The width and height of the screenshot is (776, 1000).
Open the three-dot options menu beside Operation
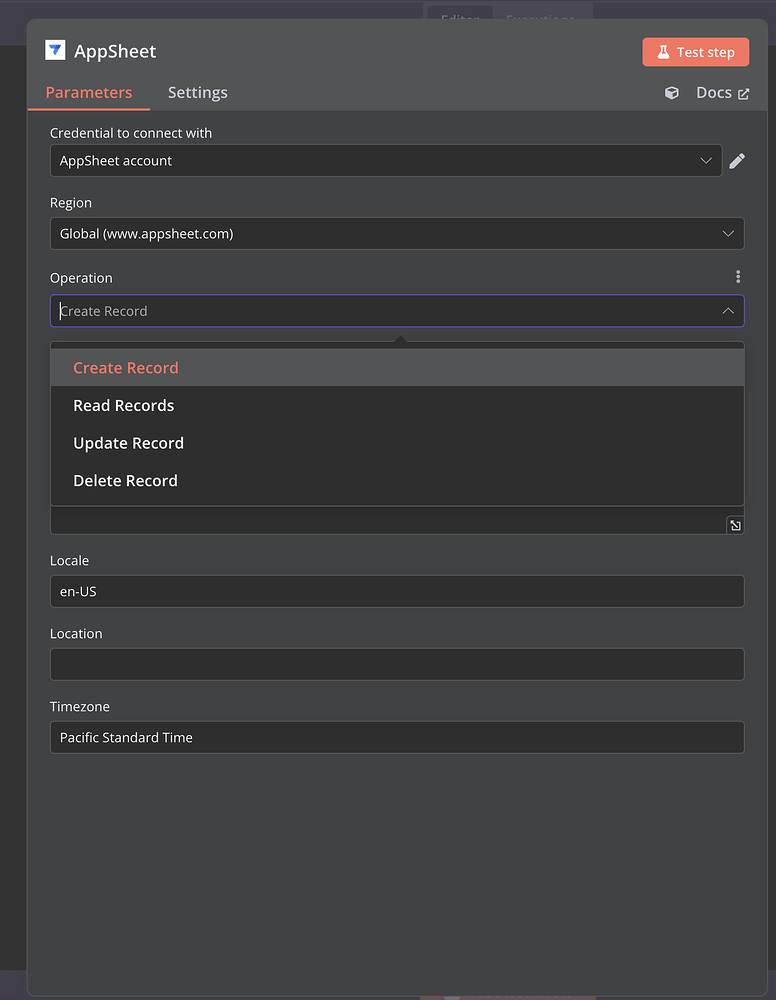coord(738,277)
